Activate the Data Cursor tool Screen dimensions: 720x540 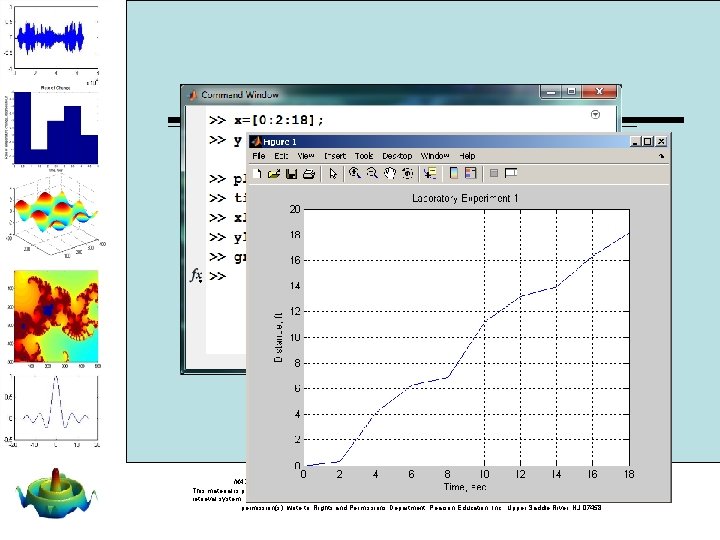click(x=430, y=173)
